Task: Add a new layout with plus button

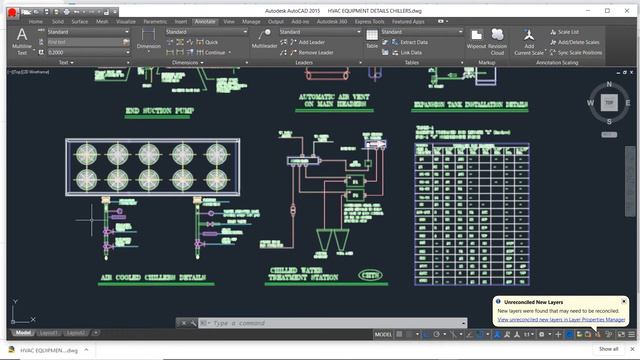Action: [95, 333]
